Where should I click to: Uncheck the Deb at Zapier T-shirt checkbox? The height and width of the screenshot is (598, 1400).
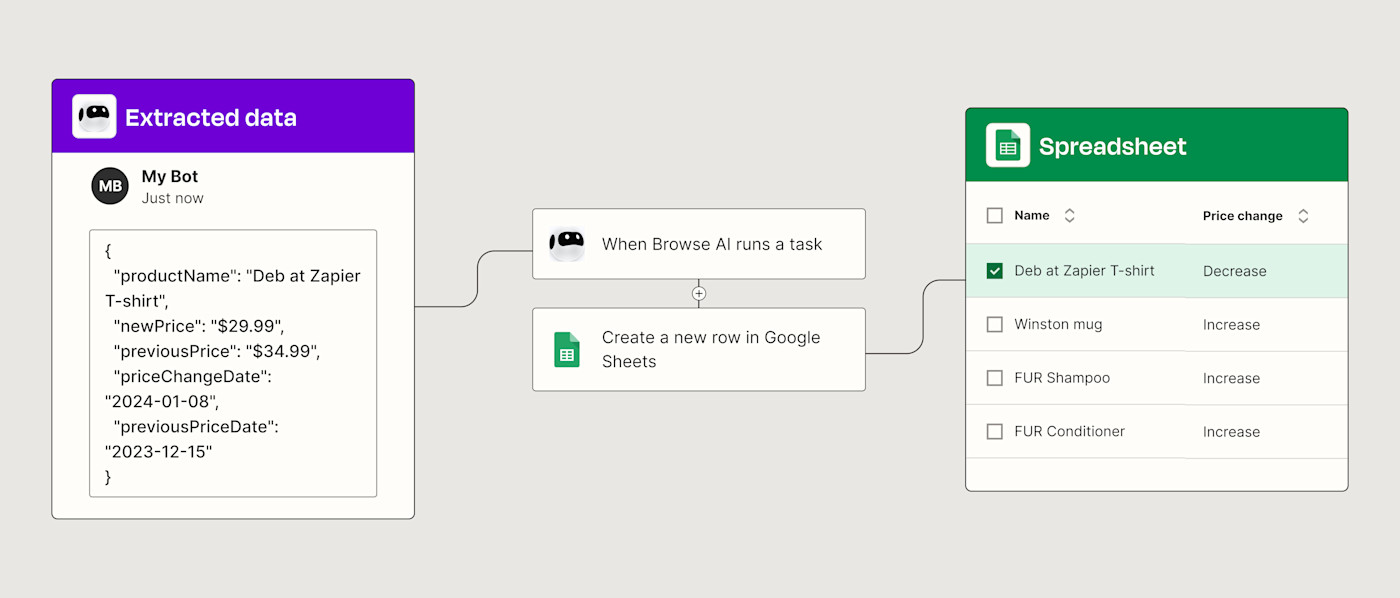[x=994, y=271]
